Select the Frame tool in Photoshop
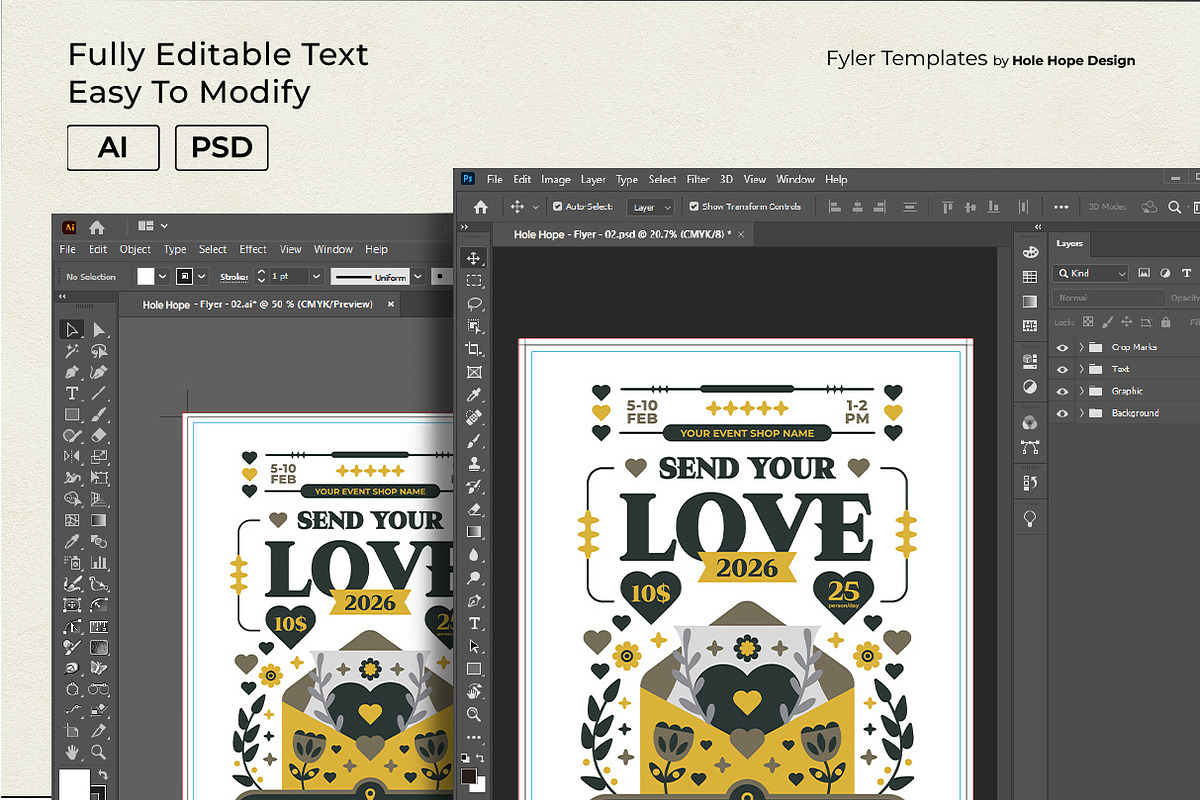 pyautogui.click(x=475, y=372)
